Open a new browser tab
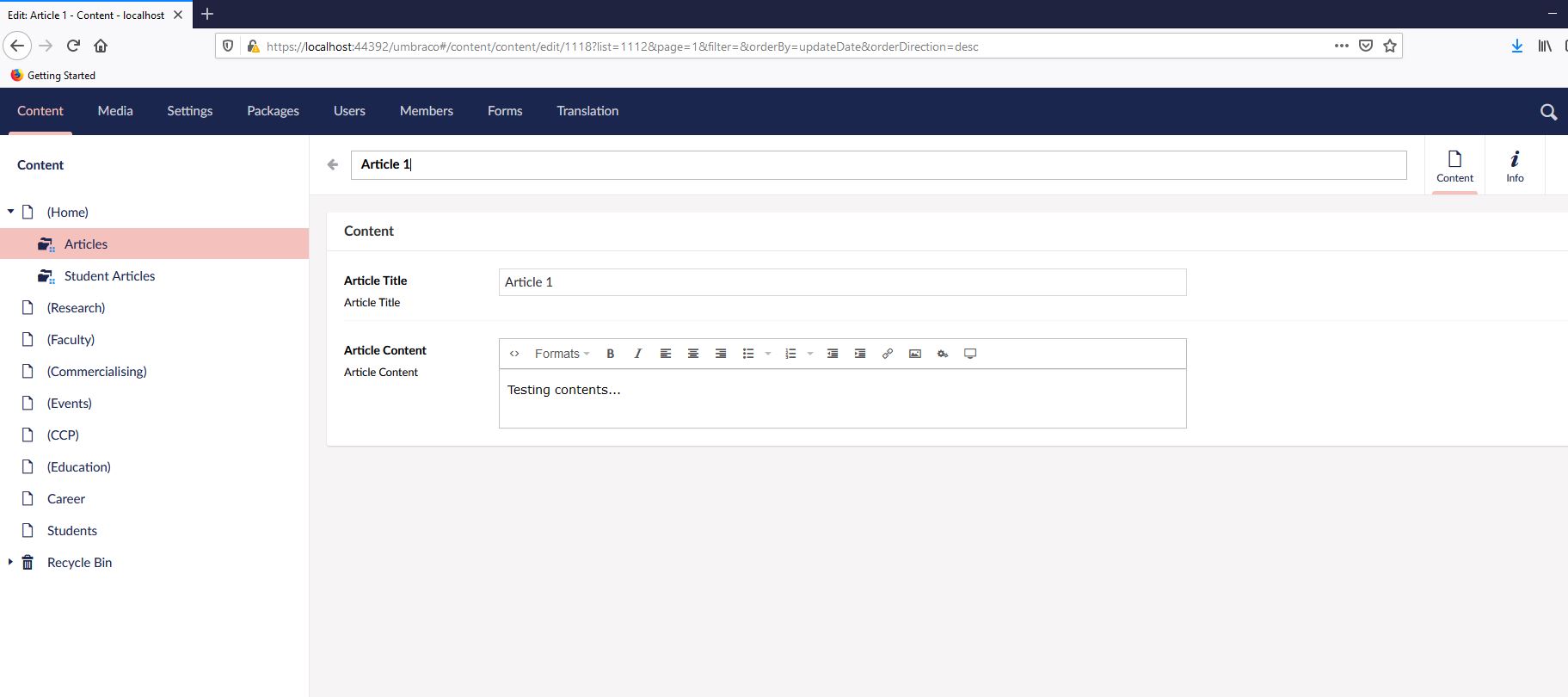 pyautogui.click(x=207, y=14)
